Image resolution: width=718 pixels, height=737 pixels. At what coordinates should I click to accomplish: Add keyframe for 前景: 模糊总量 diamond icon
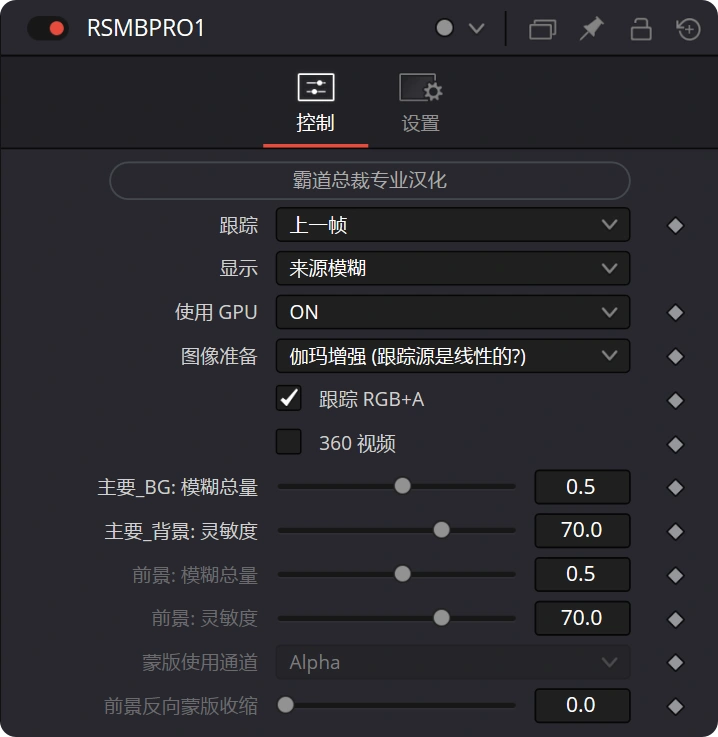675,575
